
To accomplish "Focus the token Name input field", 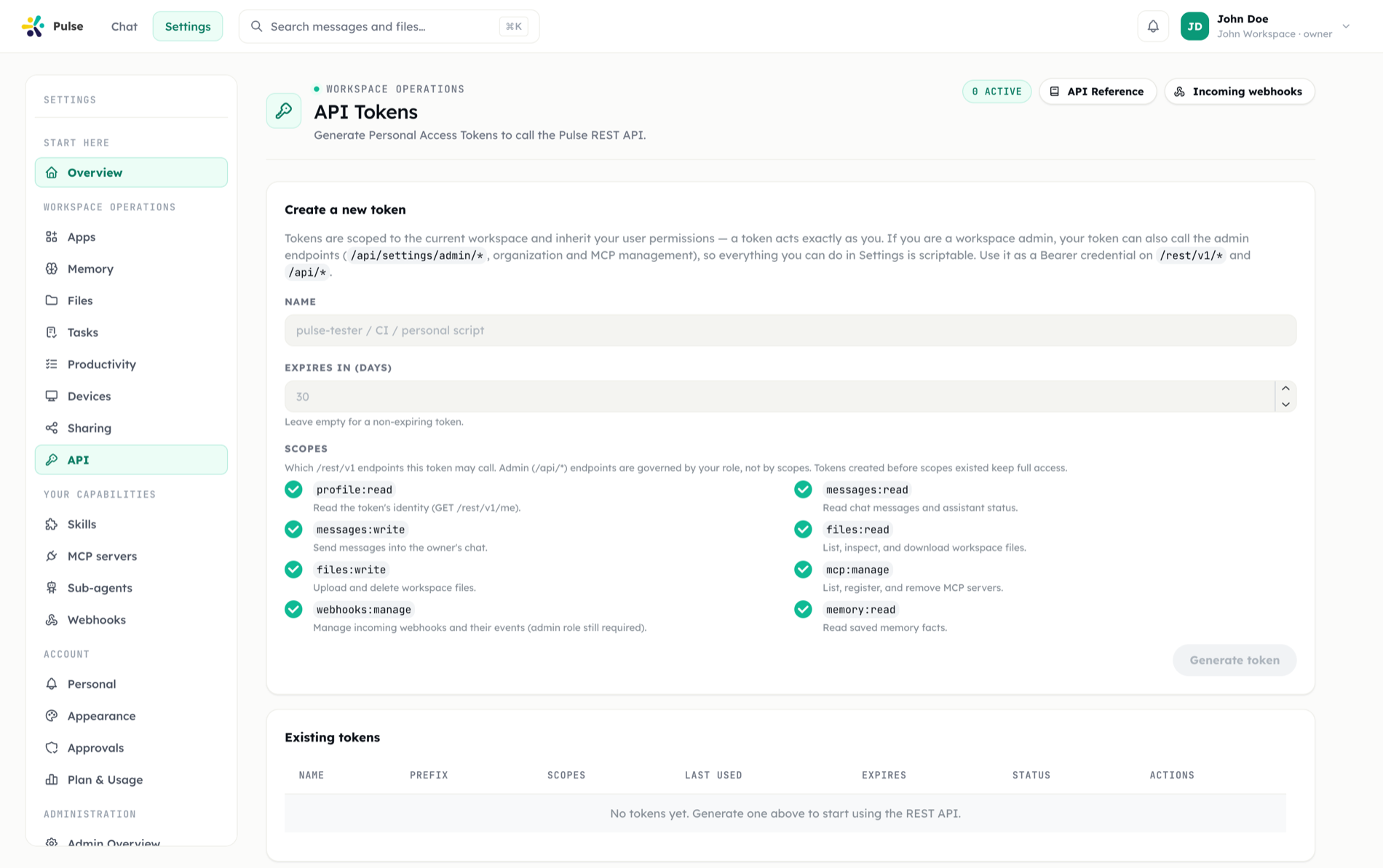I will (x=790, y=330).
